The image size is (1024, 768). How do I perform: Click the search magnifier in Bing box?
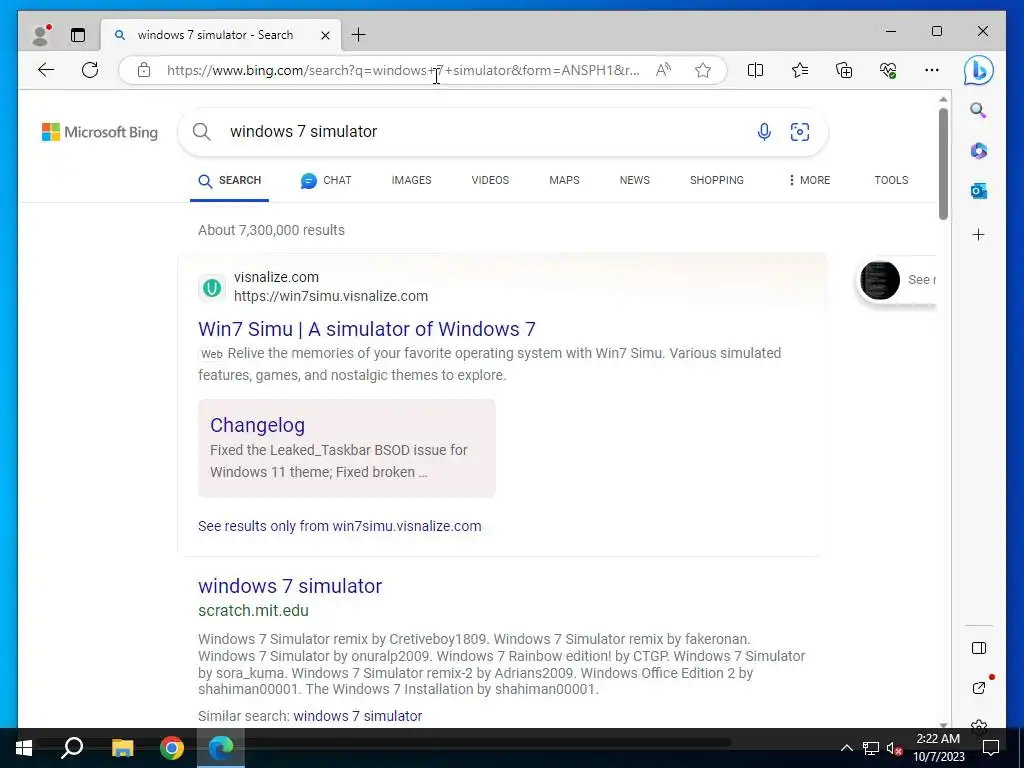tap(202, 132)
